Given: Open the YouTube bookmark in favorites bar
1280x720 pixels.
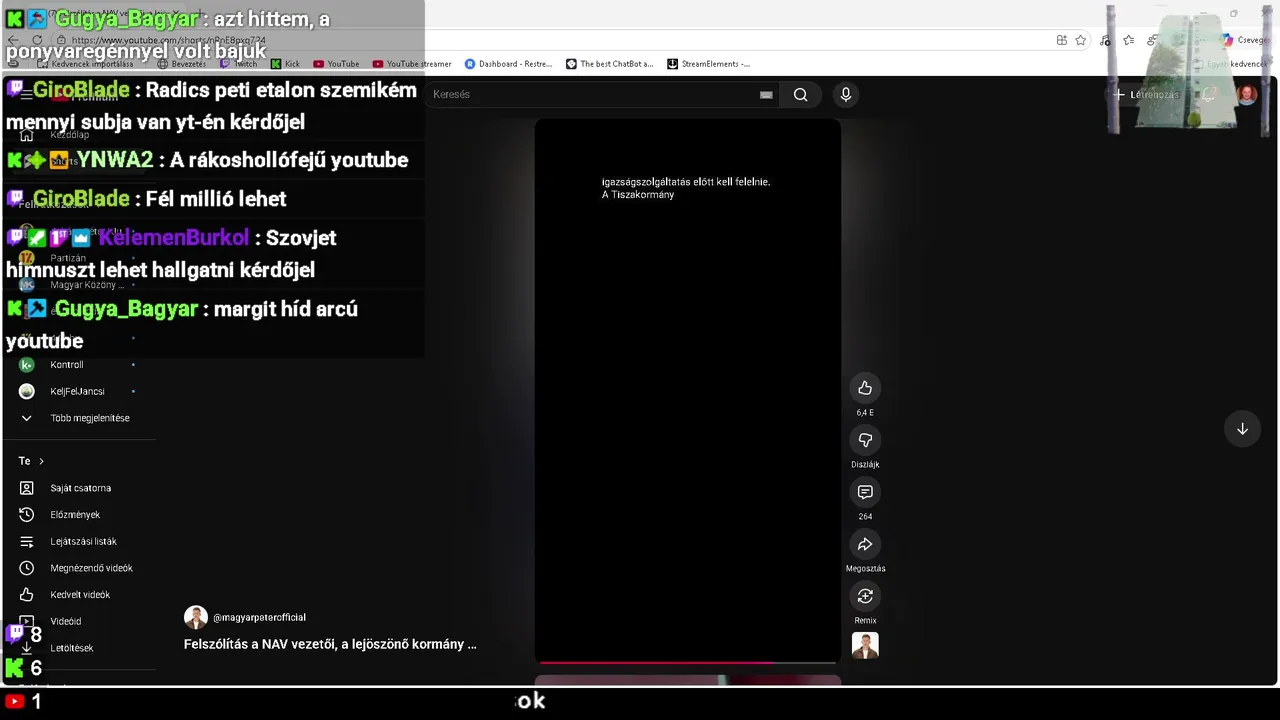Looking at the screenshot, I should pyautogui.click(x=336, y=64).
